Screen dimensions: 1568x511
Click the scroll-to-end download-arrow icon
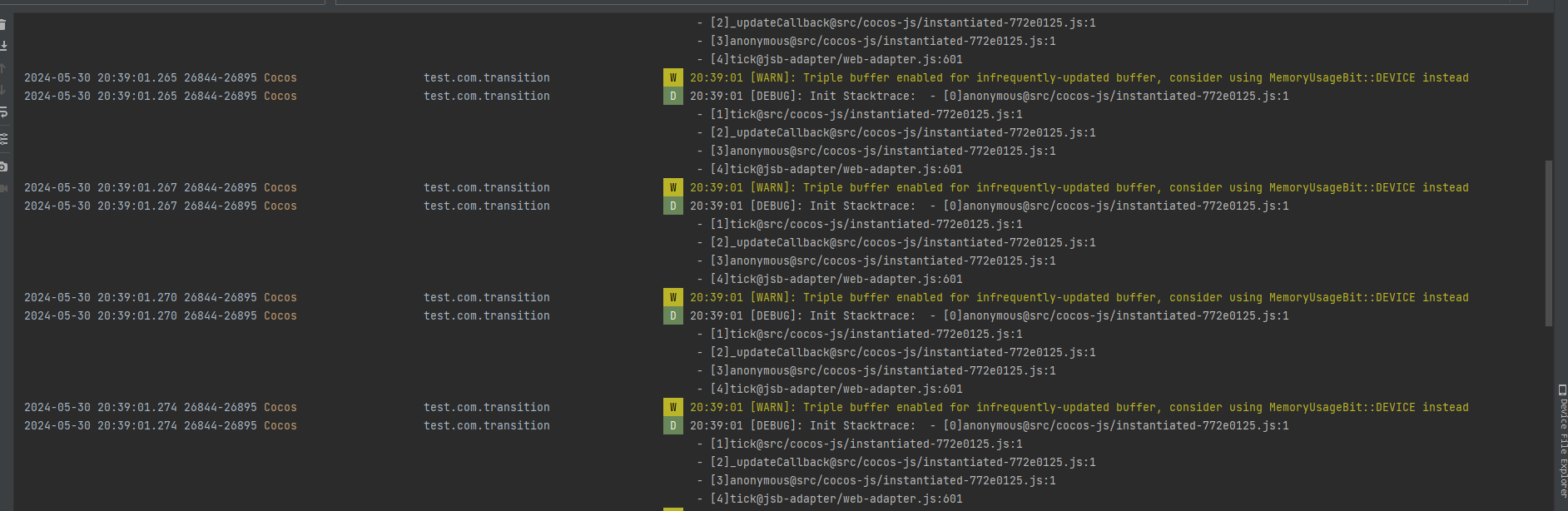tap(3, 46)
